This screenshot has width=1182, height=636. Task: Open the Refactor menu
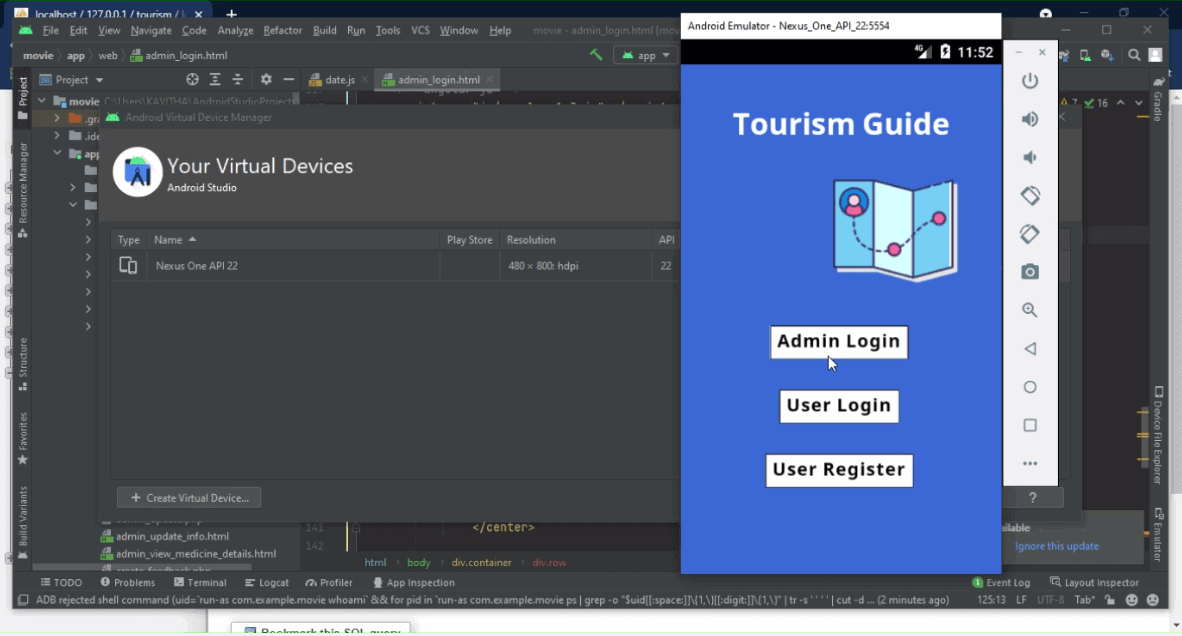pos(282,30)
